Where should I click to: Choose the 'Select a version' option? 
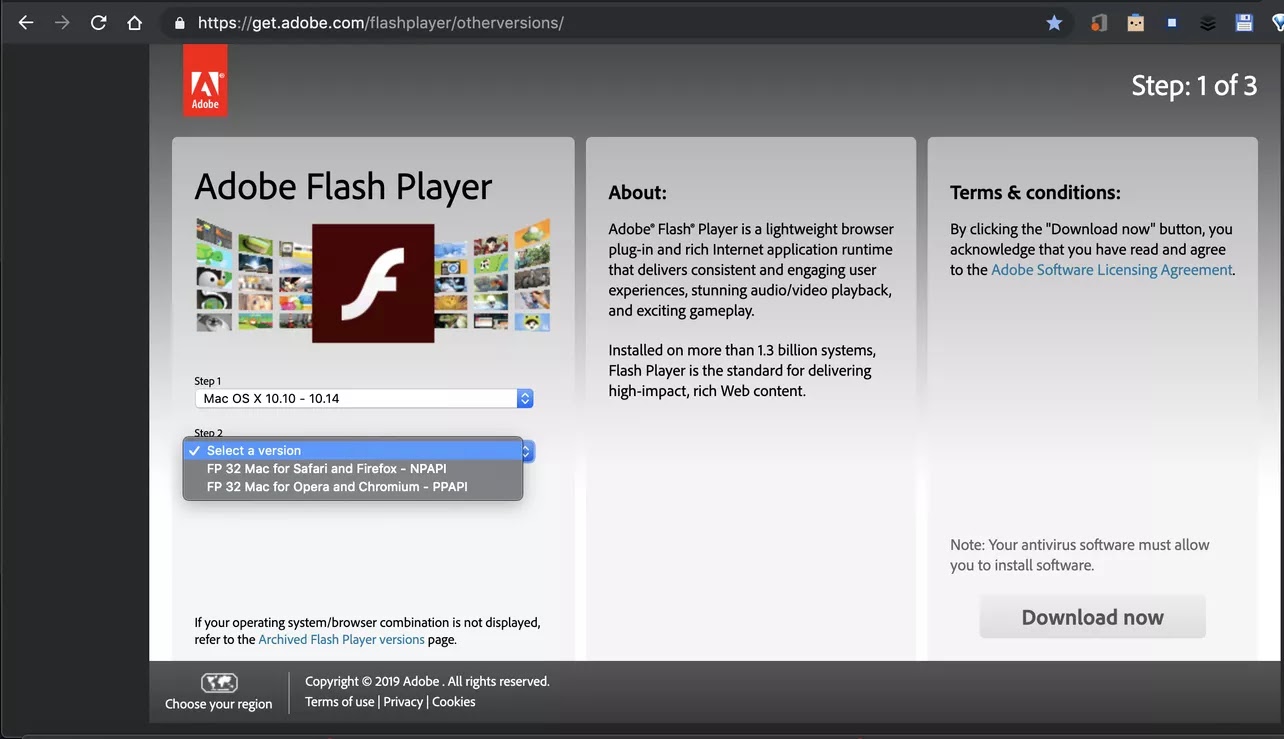click(353, 450)
